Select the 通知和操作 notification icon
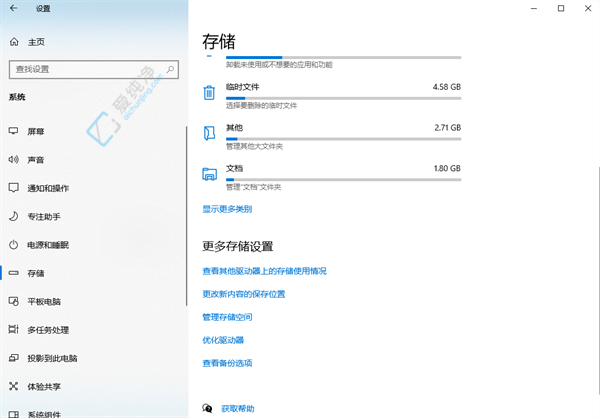 (13, 188)
